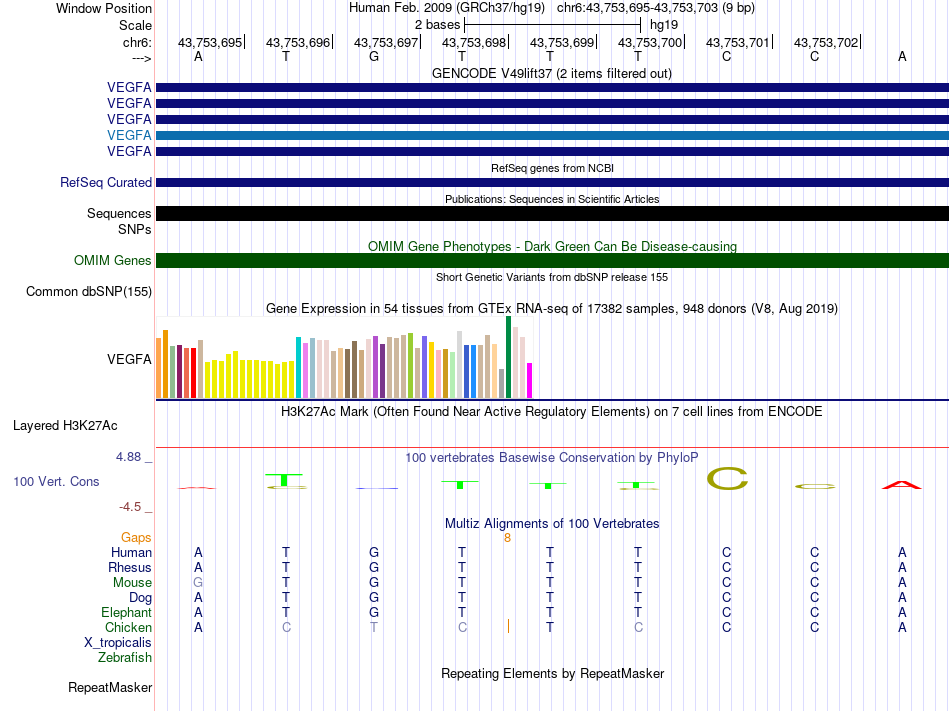Click the large C PhyloP conservation logo
Screen dimensions: 950x711
[727, 478]
